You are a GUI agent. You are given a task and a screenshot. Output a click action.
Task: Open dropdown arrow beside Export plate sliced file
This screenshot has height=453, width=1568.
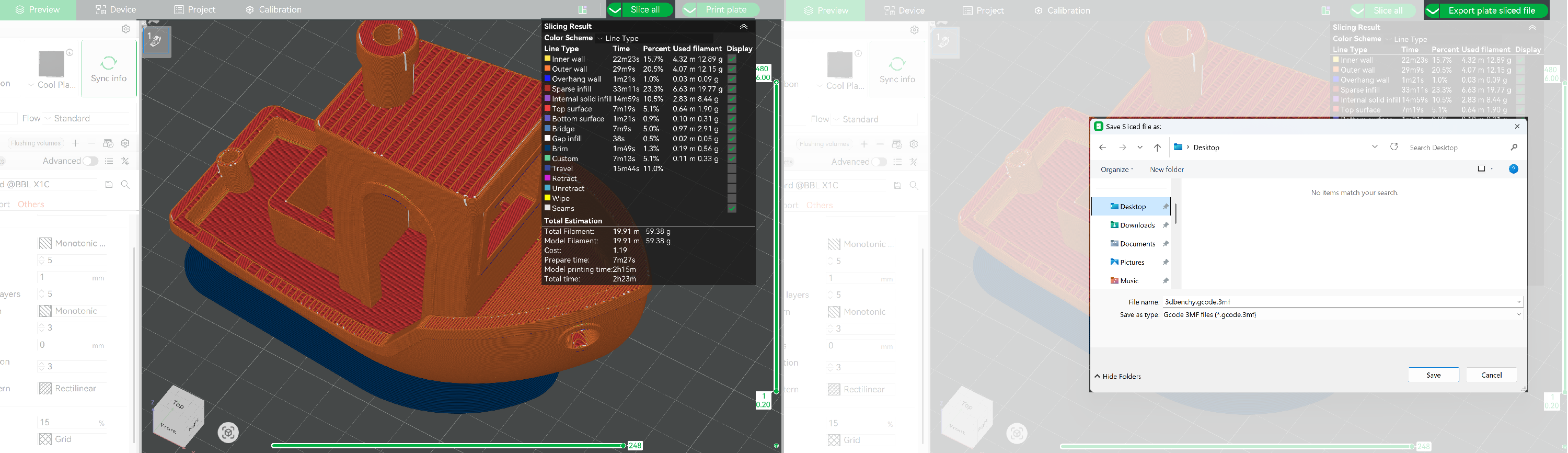tap(1433, 10)
